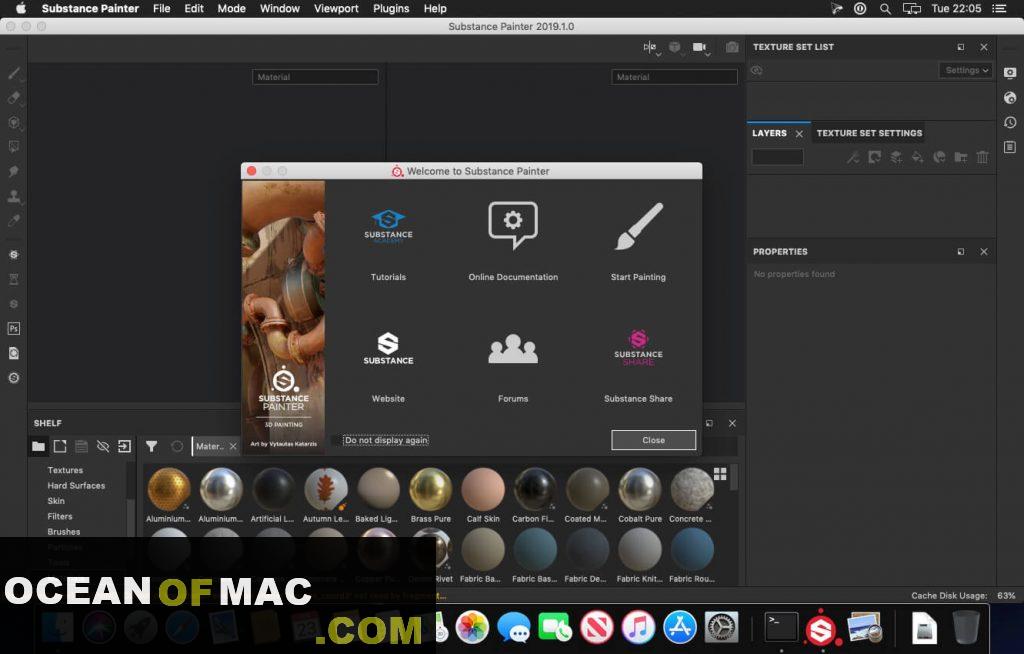The image size is (1024, 654).
Task: Select the Clone stamp tool in left toolbar
Action: [14, 196]
